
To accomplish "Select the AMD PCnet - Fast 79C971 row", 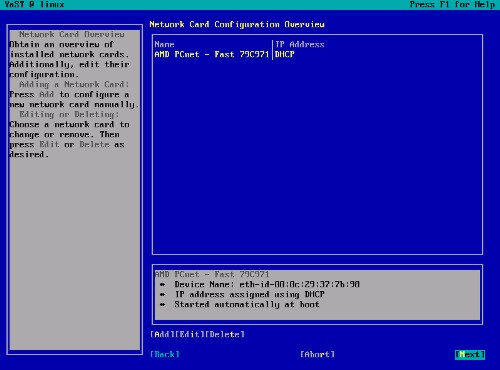I will pyautogui.click(x=317, y=54).
